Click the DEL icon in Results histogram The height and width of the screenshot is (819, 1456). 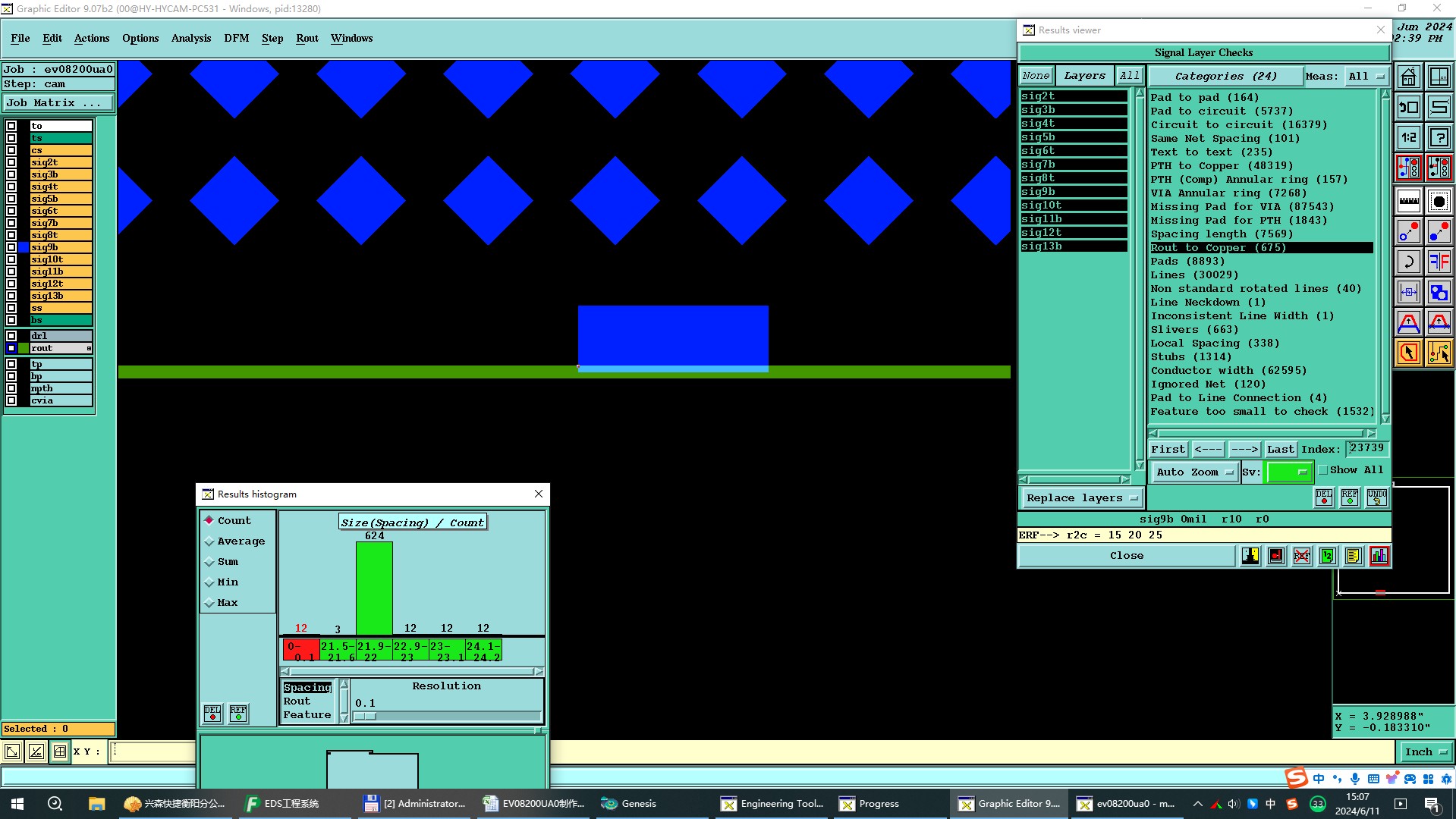coord(212,714)
